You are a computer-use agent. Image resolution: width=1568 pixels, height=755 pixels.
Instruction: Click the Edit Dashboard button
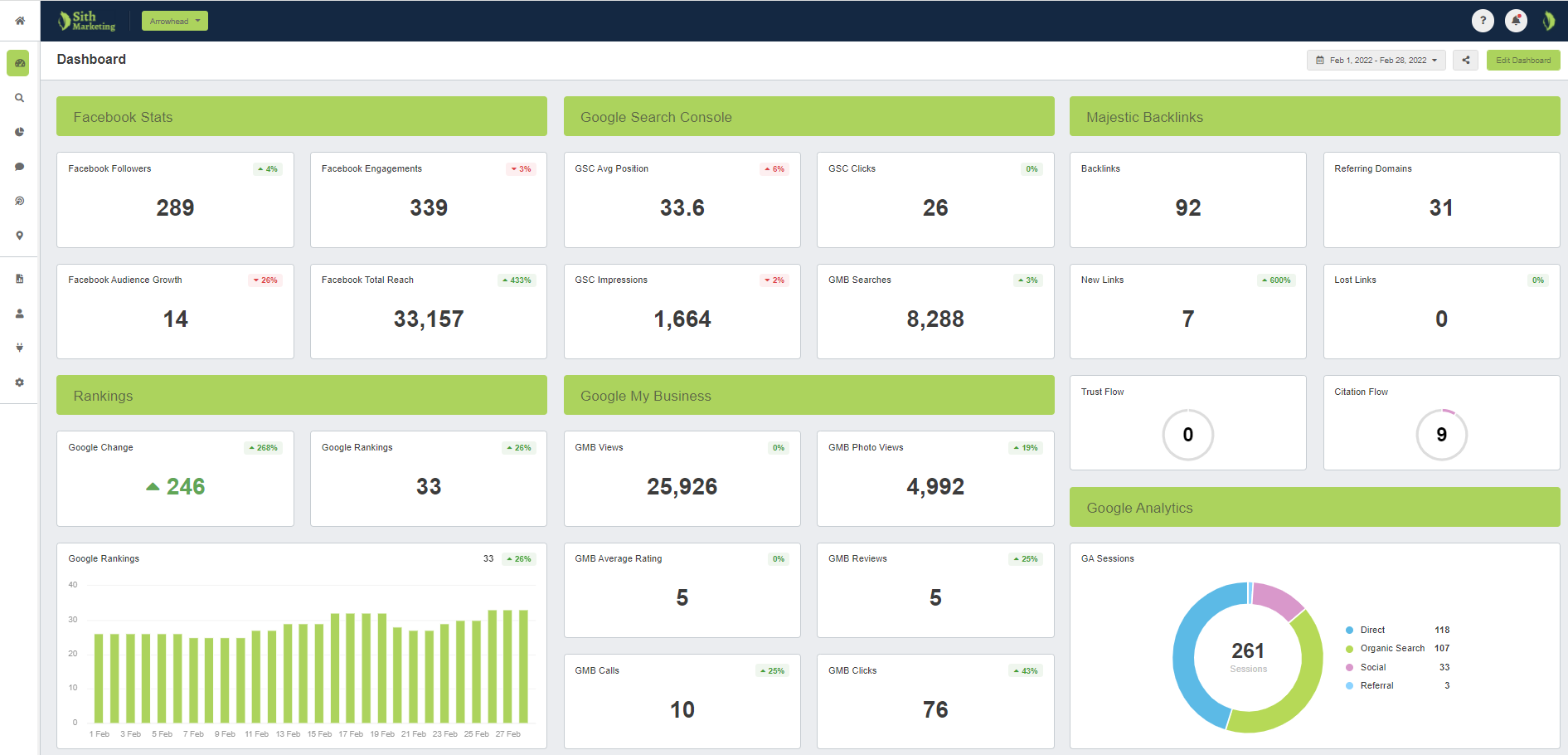click(x=1523, y=60)
